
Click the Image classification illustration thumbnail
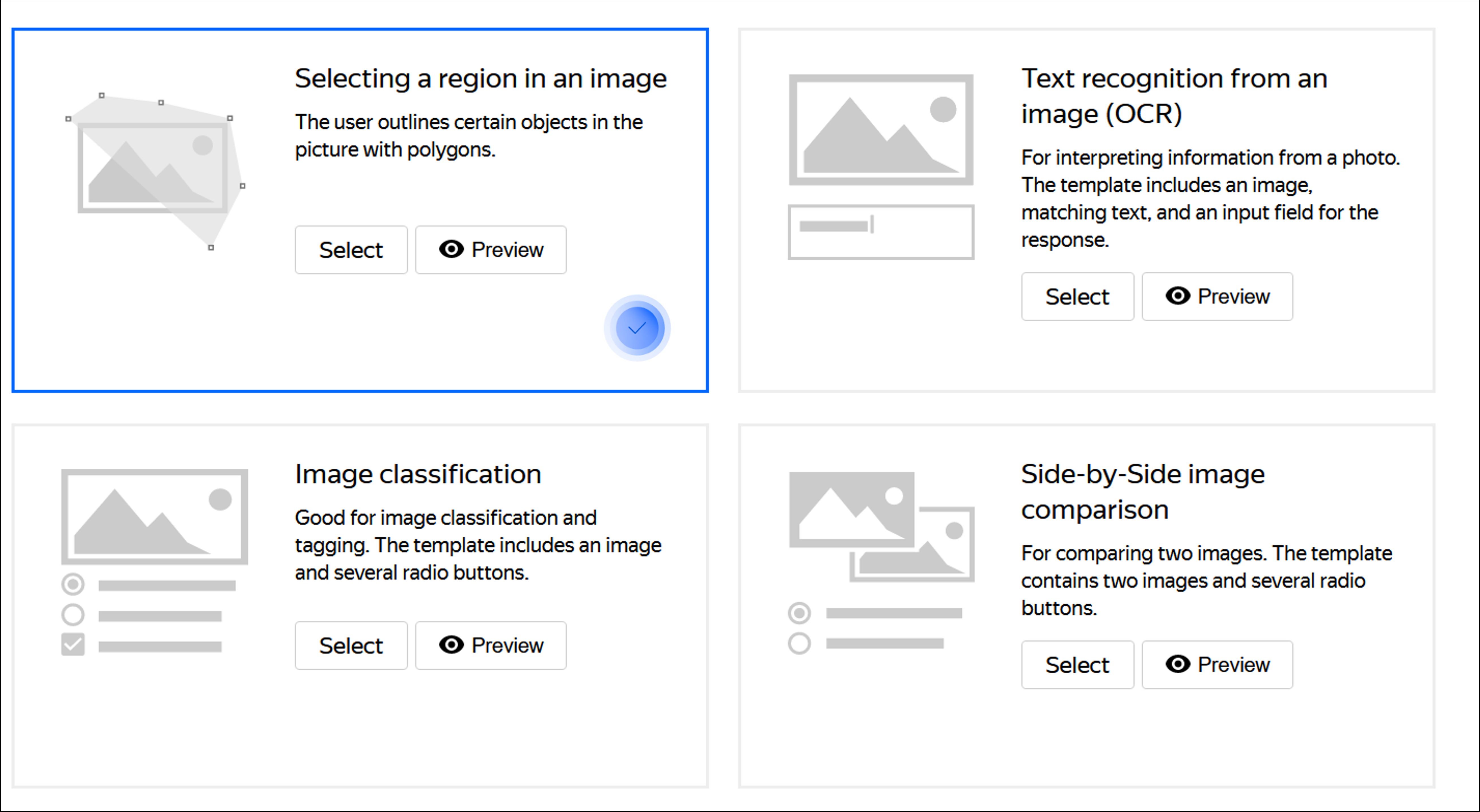coord(155,563)
